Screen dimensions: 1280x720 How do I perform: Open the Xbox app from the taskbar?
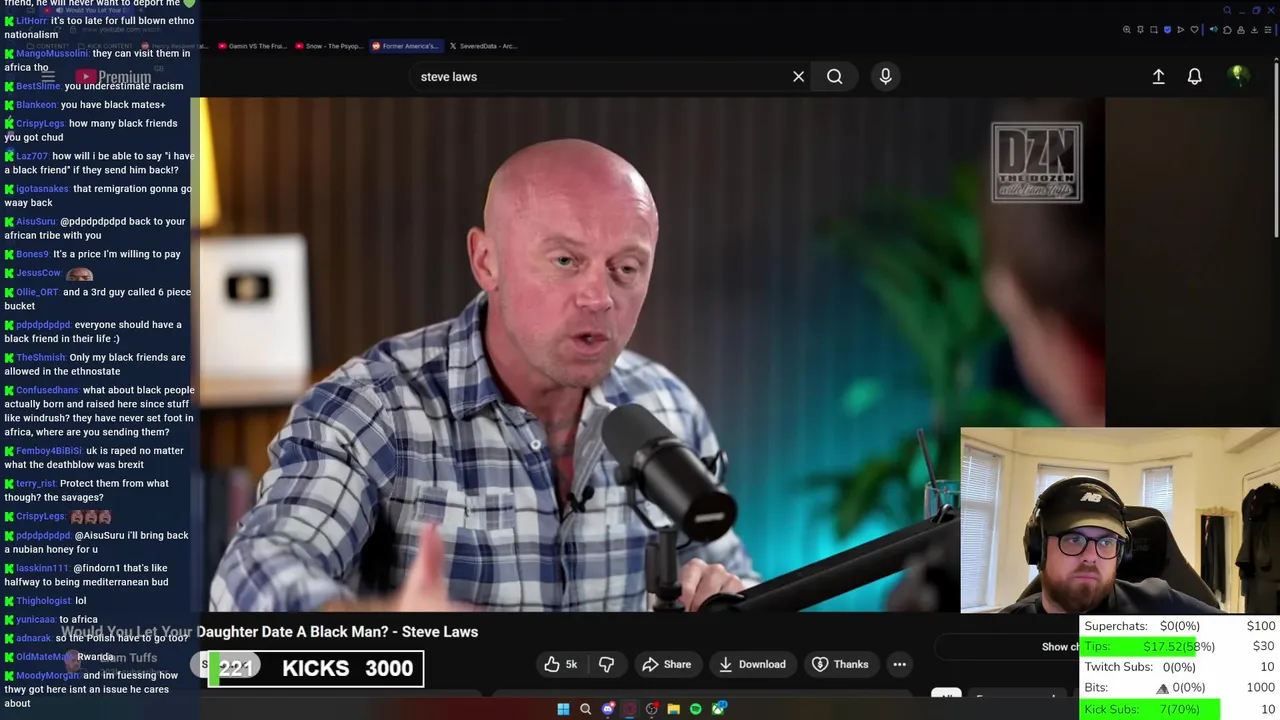tap(718, 709)
